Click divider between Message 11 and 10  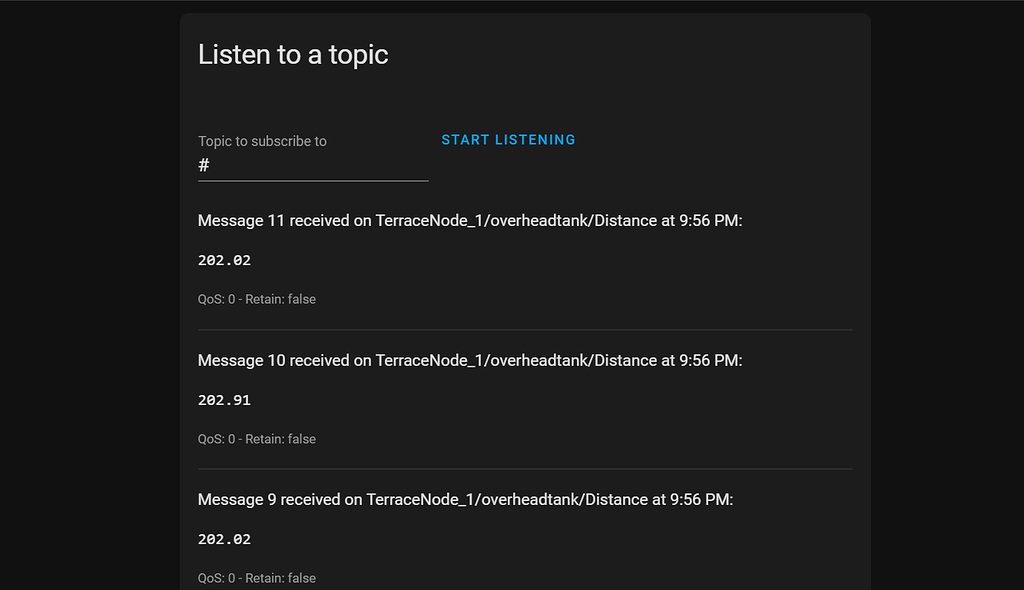pos(525,330)
